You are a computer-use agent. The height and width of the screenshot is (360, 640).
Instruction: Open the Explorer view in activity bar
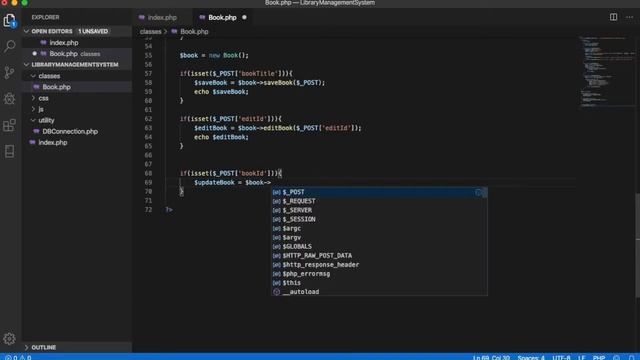coord(9,20)
